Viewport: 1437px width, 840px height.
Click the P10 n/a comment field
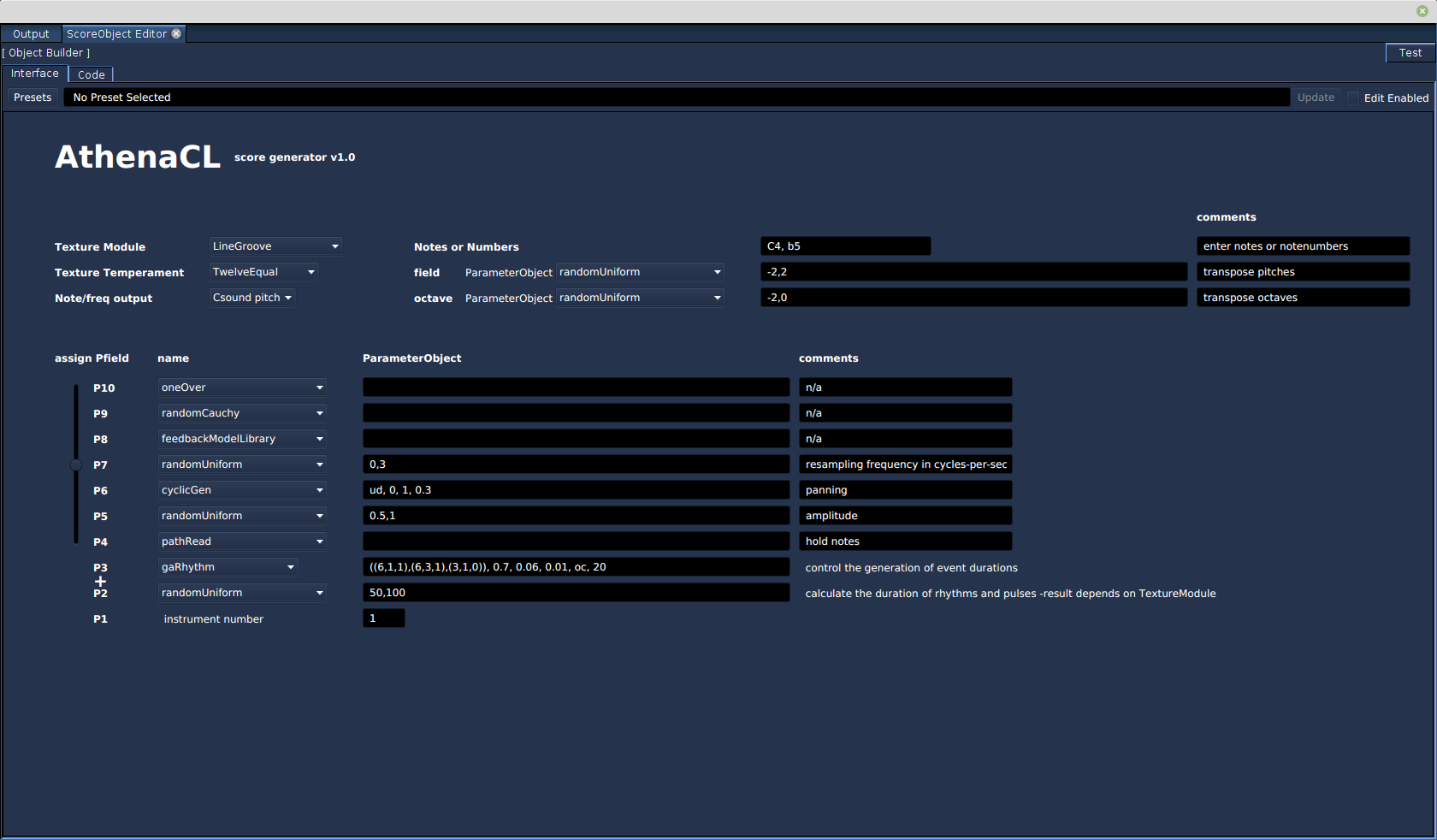(905, 387)
